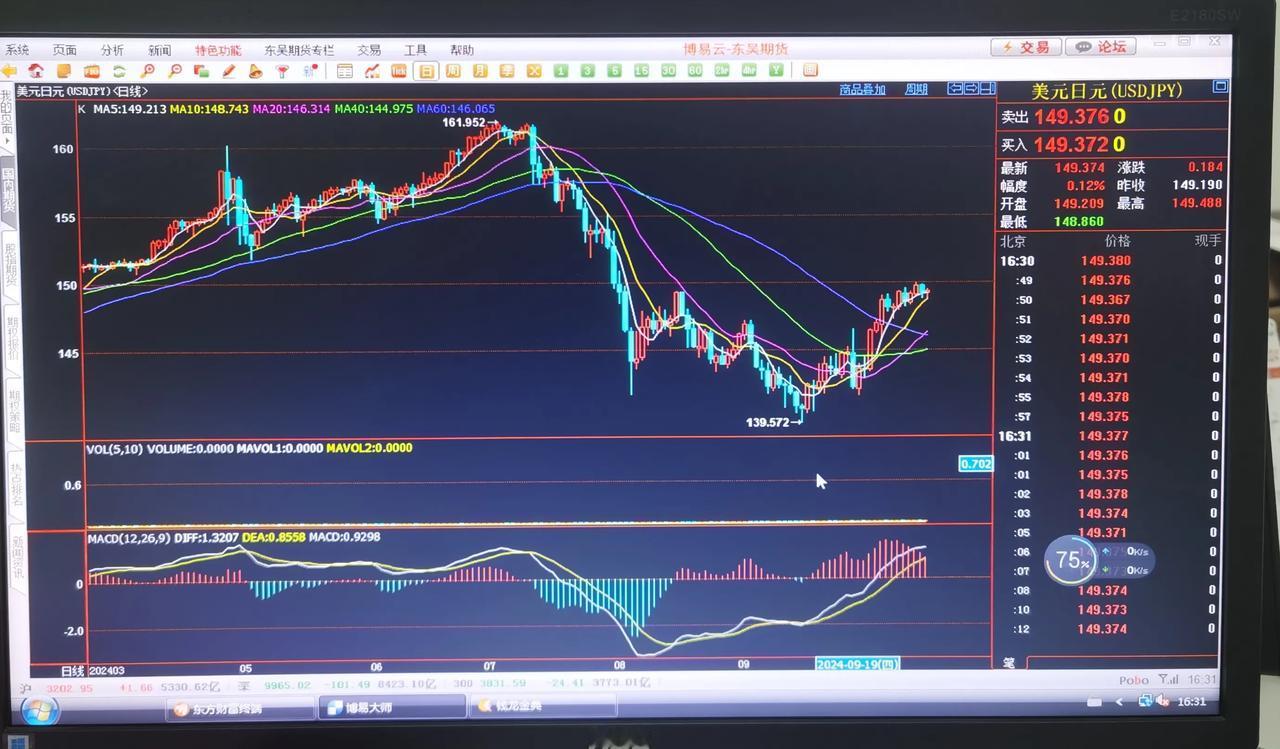This screenshot has height=749, width=1280.
Task: Select the 30-minute period button
Action: tap(668, 70)
